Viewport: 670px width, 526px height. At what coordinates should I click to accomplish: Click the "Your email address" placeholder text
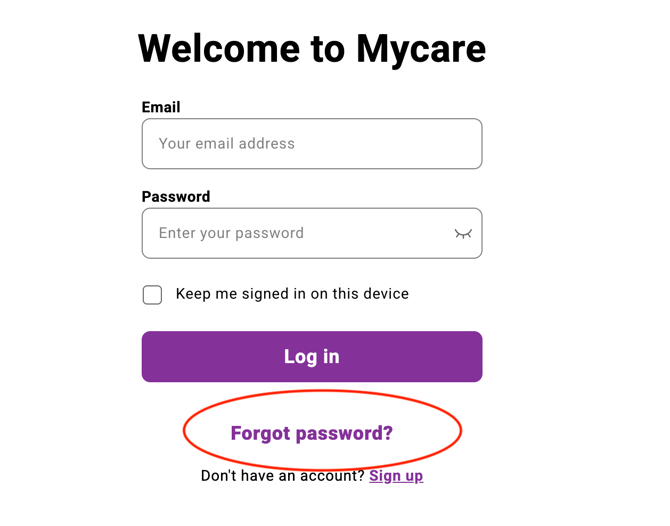tap(227, 144)
